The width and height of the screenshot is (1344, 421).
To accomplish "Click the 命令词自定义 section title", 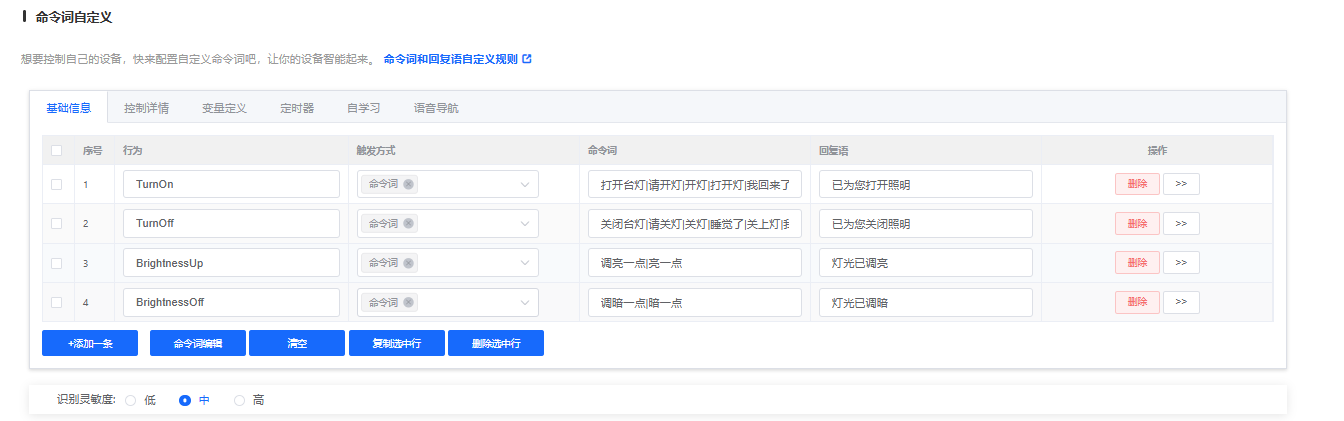I will point(73,16).
